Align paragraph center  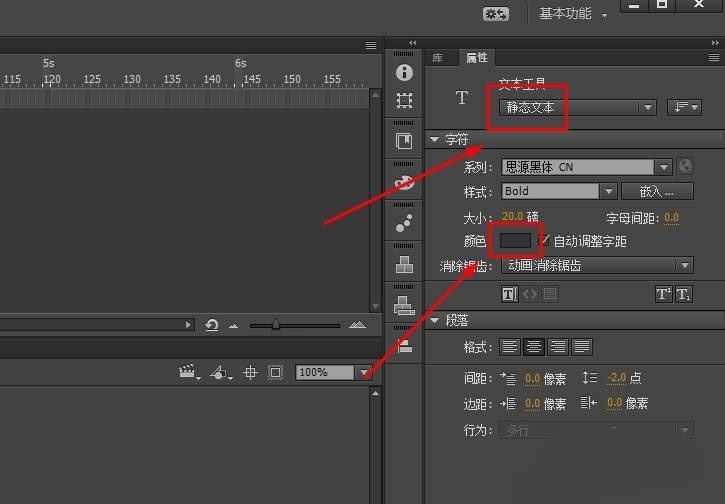[534, 346]
